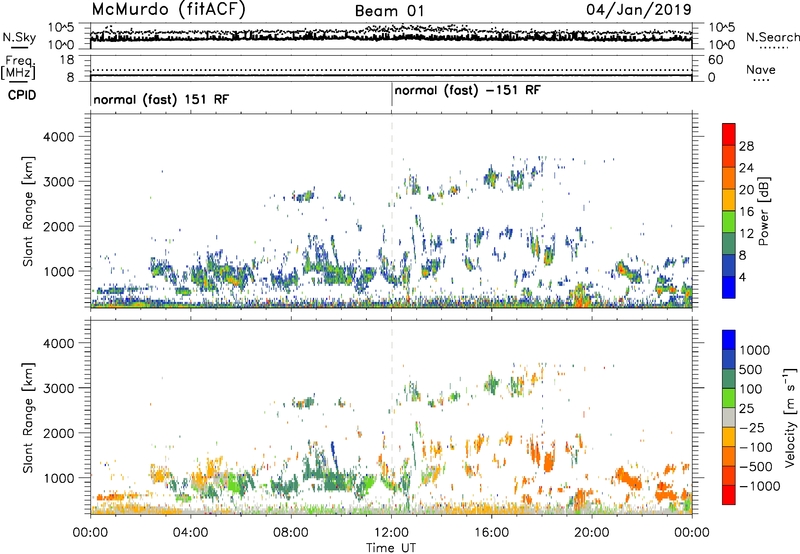Click the 08:00 time tick label
This screenshot has width=800, height=554.
pos(290,533)
